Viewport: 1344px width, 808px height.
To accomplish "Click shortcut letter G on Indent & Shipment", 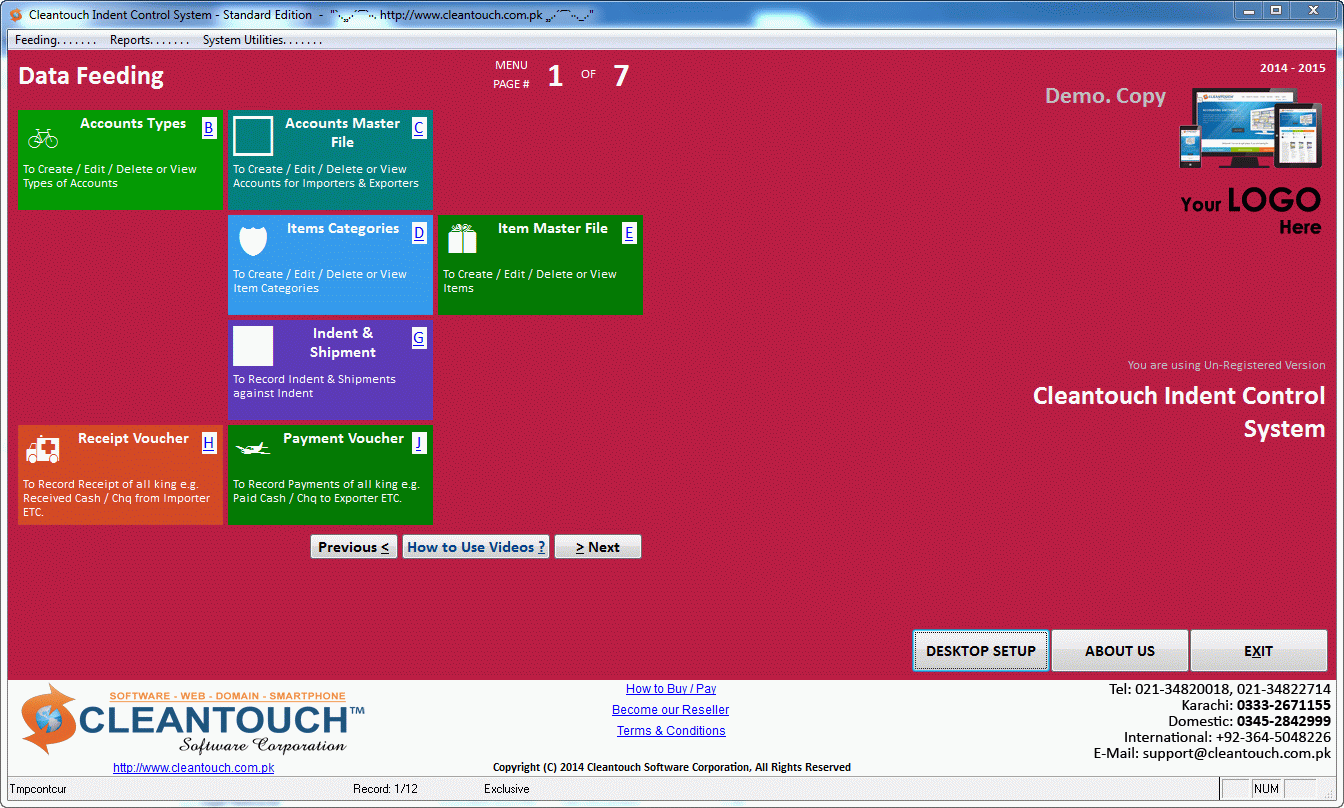I will pos(419,337).
